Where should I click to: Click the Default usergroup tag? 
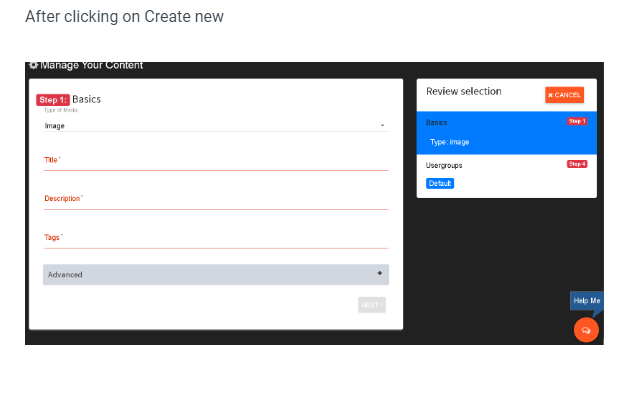(440, 183)
